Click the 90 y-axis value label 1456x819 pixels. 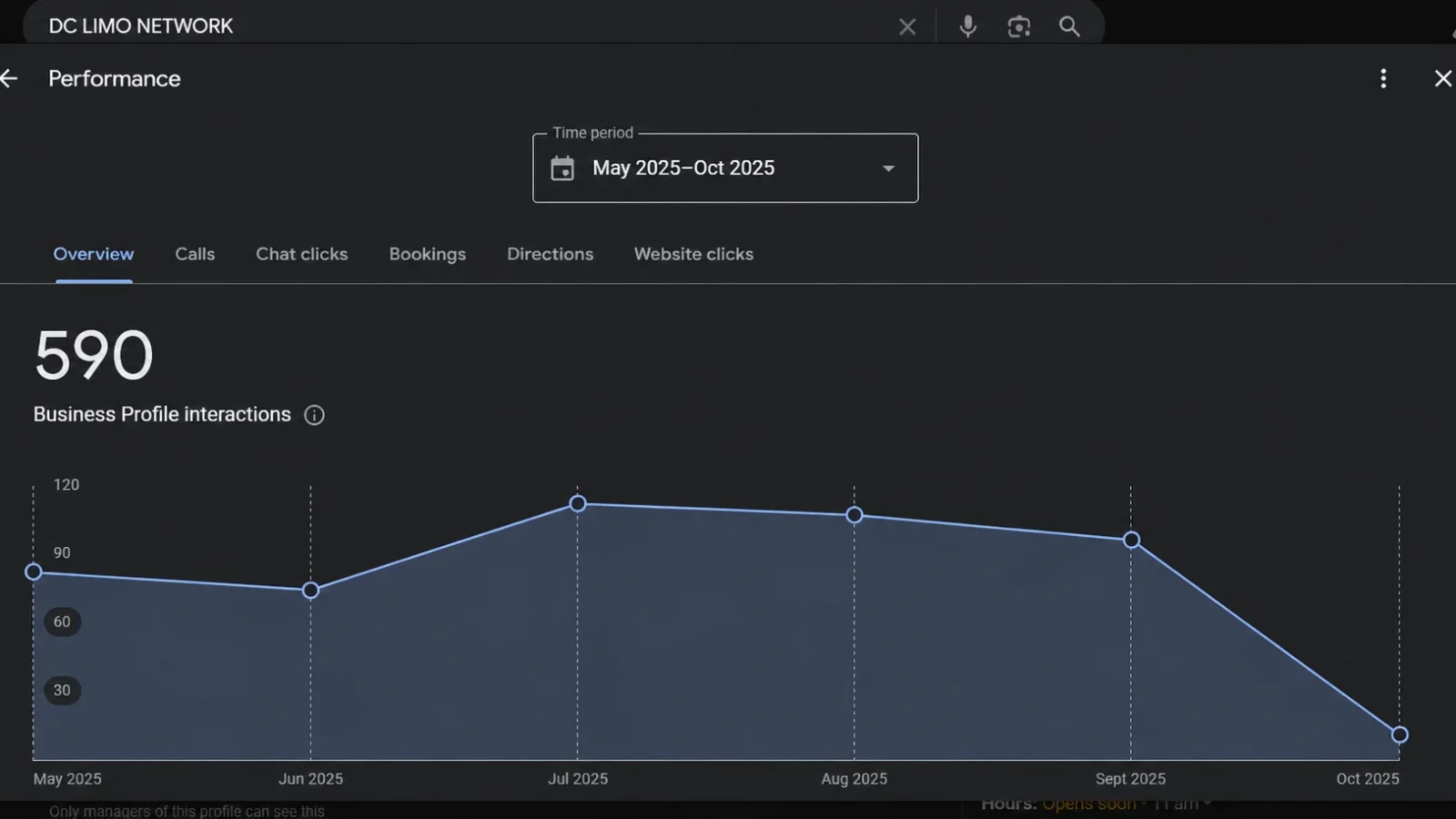pos(62,553)
